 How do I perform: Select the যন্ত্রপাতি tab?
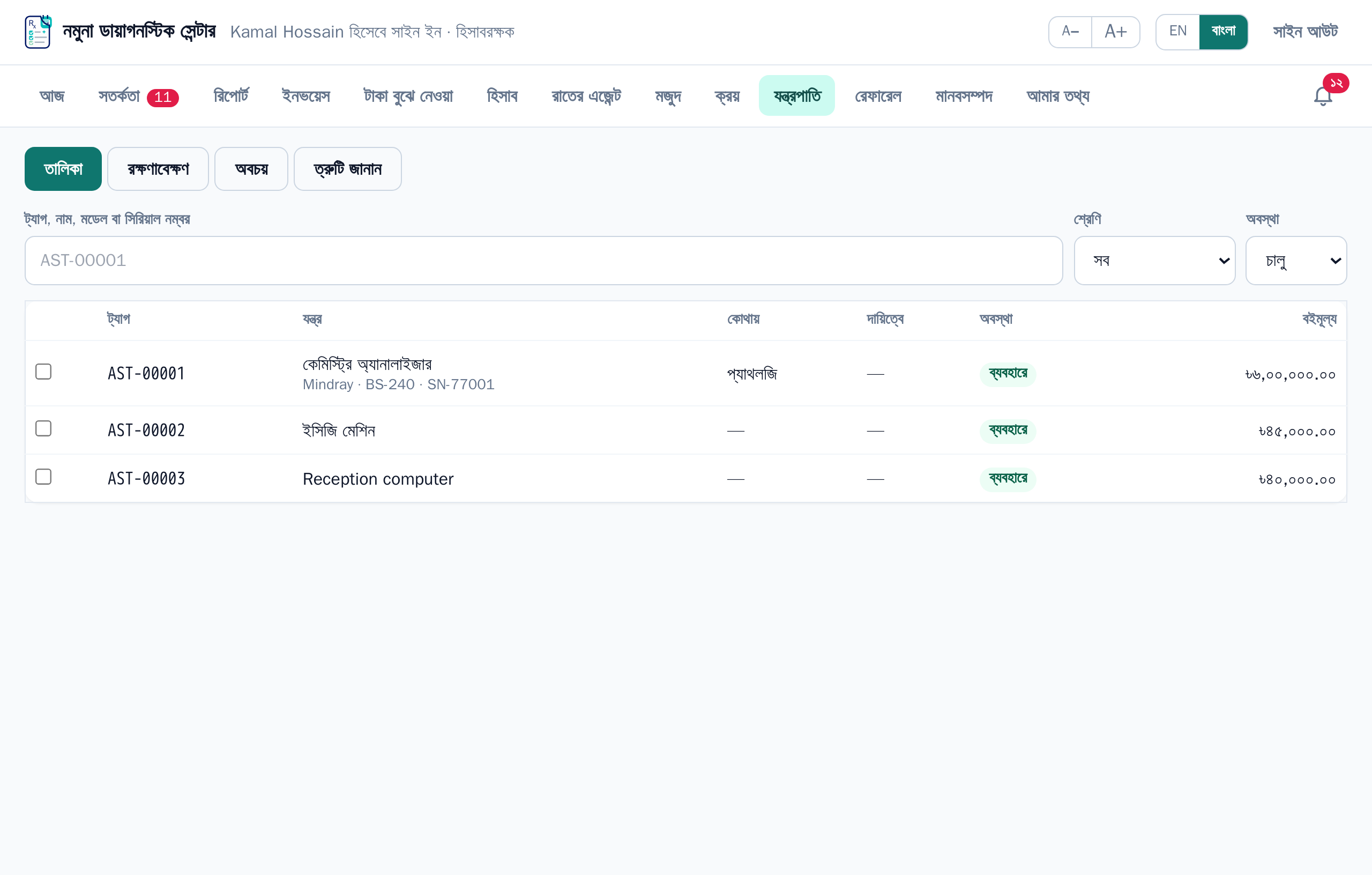(796, 96)
